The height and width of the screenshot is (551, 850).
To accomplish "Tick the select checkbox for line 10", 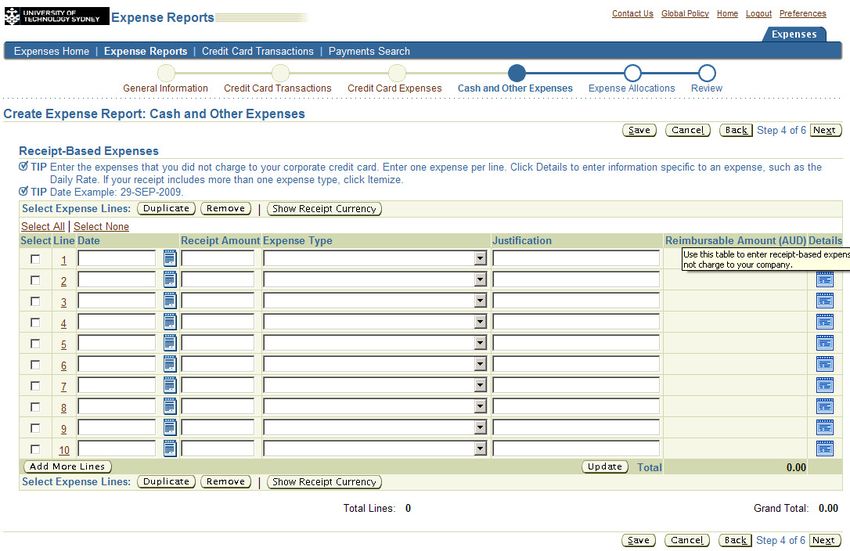I will point(35,450).
